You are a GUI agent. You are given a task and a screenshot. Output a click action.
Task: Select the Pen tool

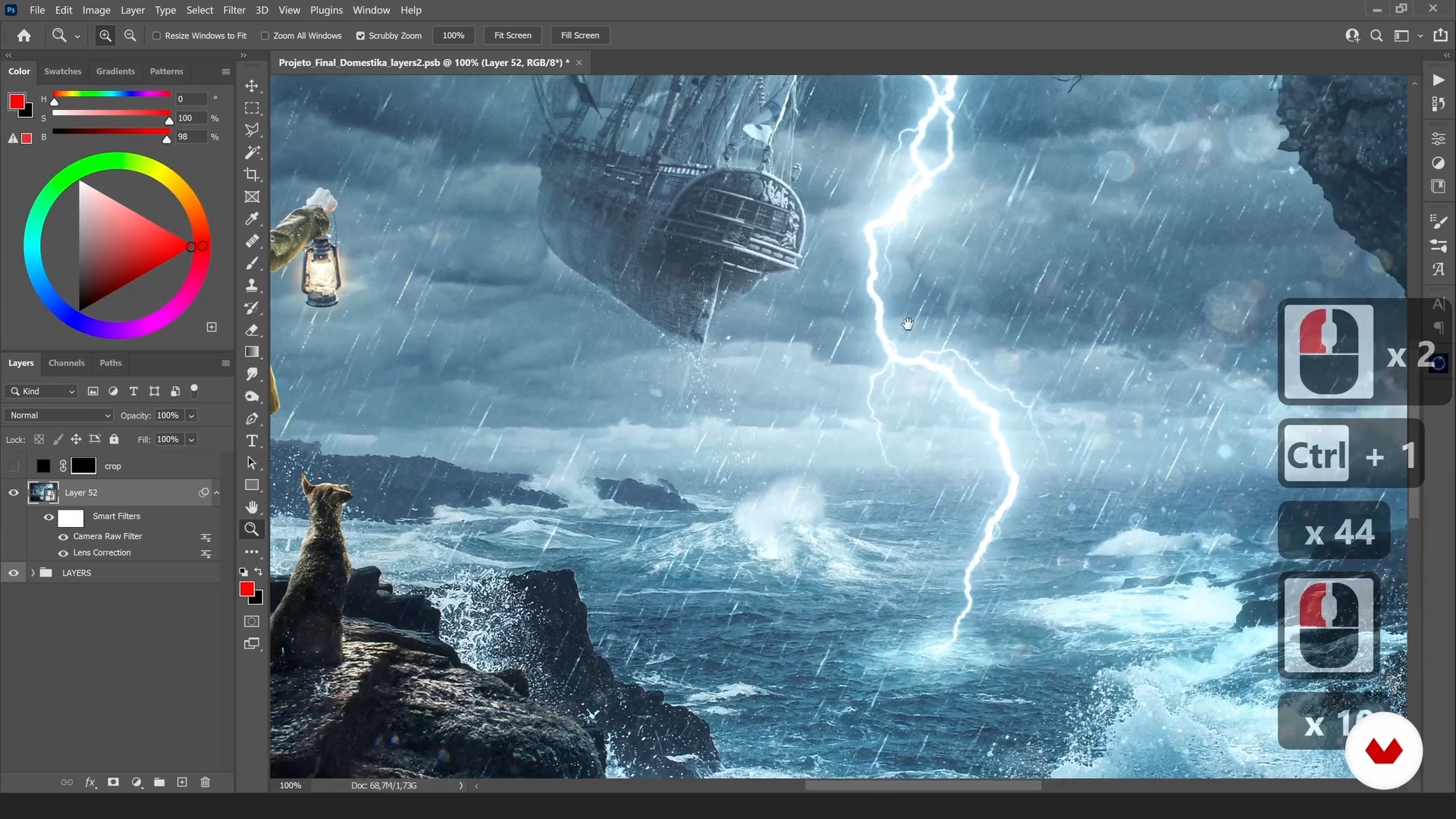point(252,419)
